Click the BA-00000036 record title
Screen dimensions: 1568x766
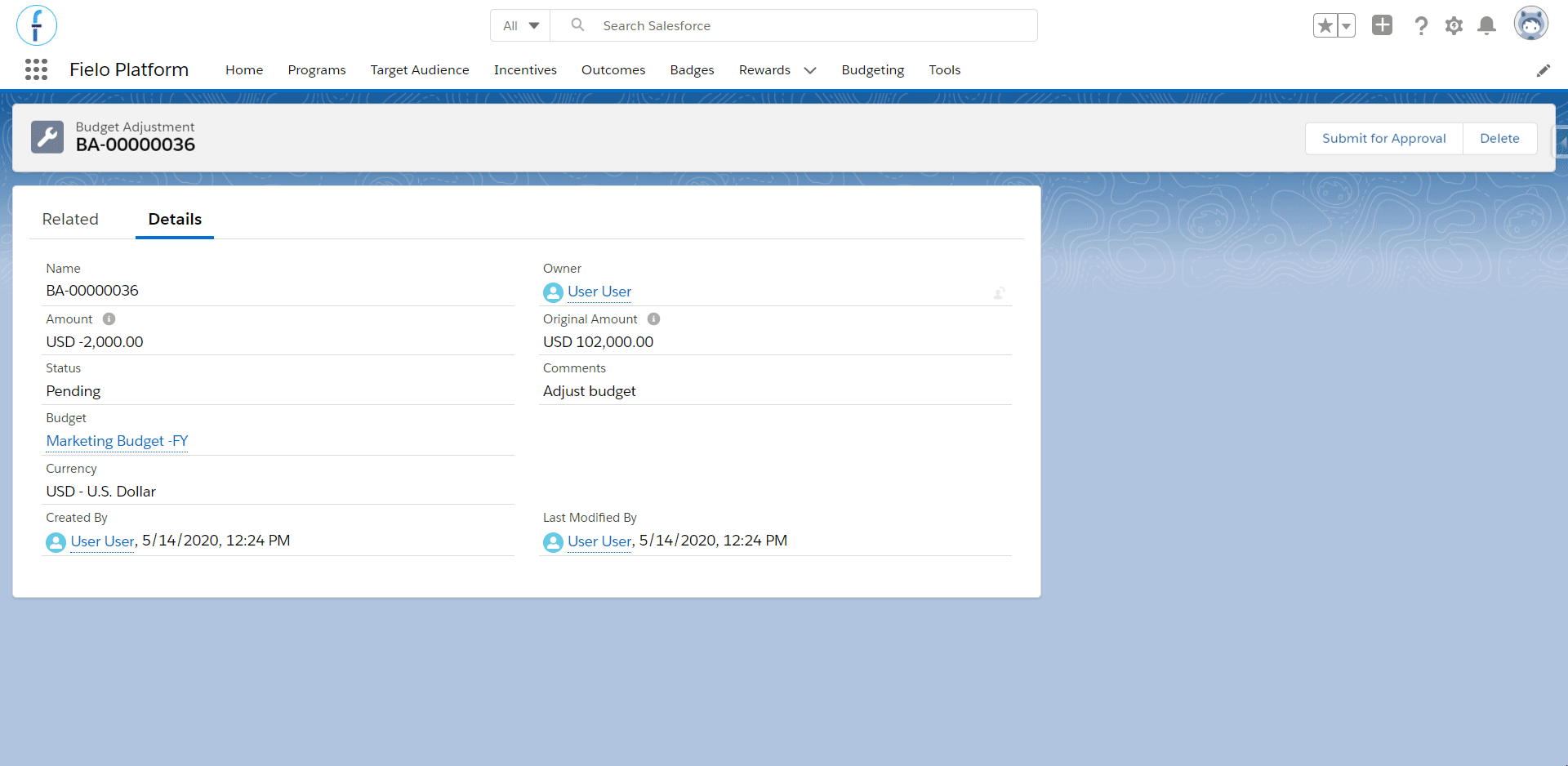136,145
